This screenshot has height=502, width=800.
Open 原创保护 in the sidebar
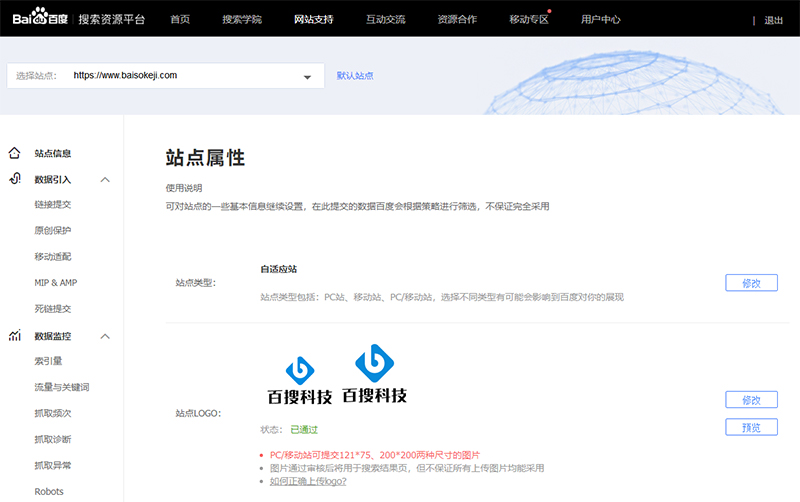tap(53, 230)
